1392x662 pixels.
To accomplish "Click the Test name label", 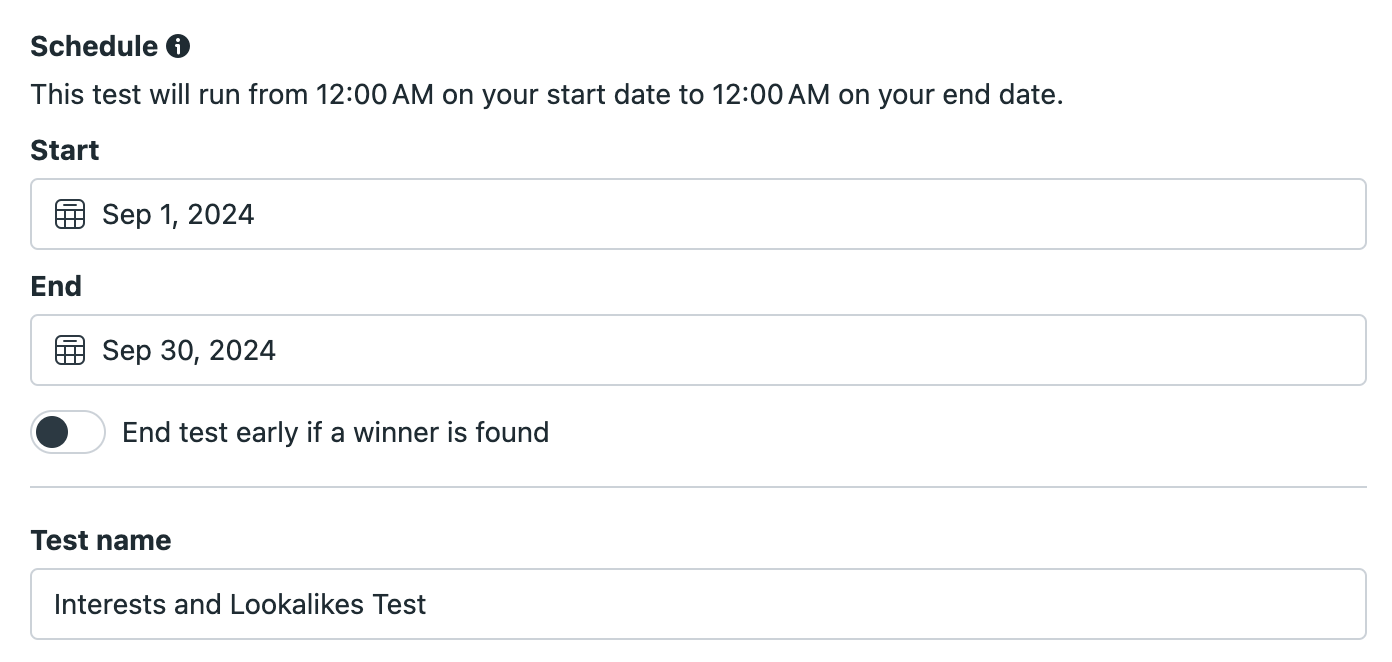I will pos(101,540).
